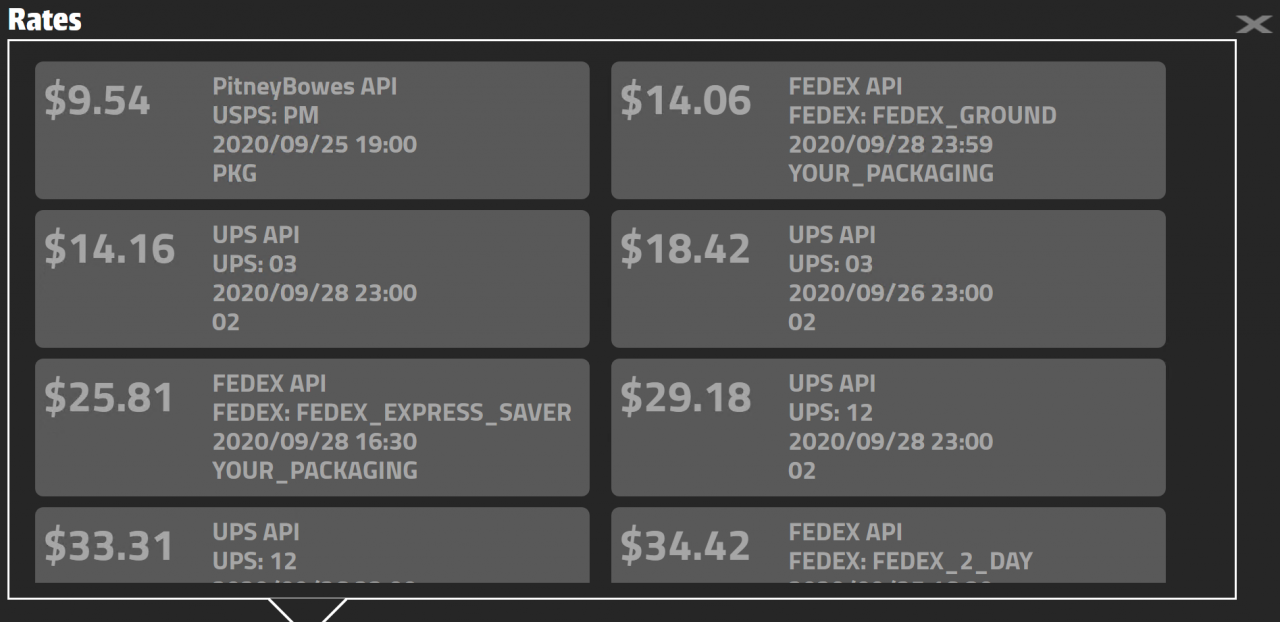Click the downward chevron below the rates list
Image resolution: width=1280 pixels, height=622 pixels.
(308, 610)
